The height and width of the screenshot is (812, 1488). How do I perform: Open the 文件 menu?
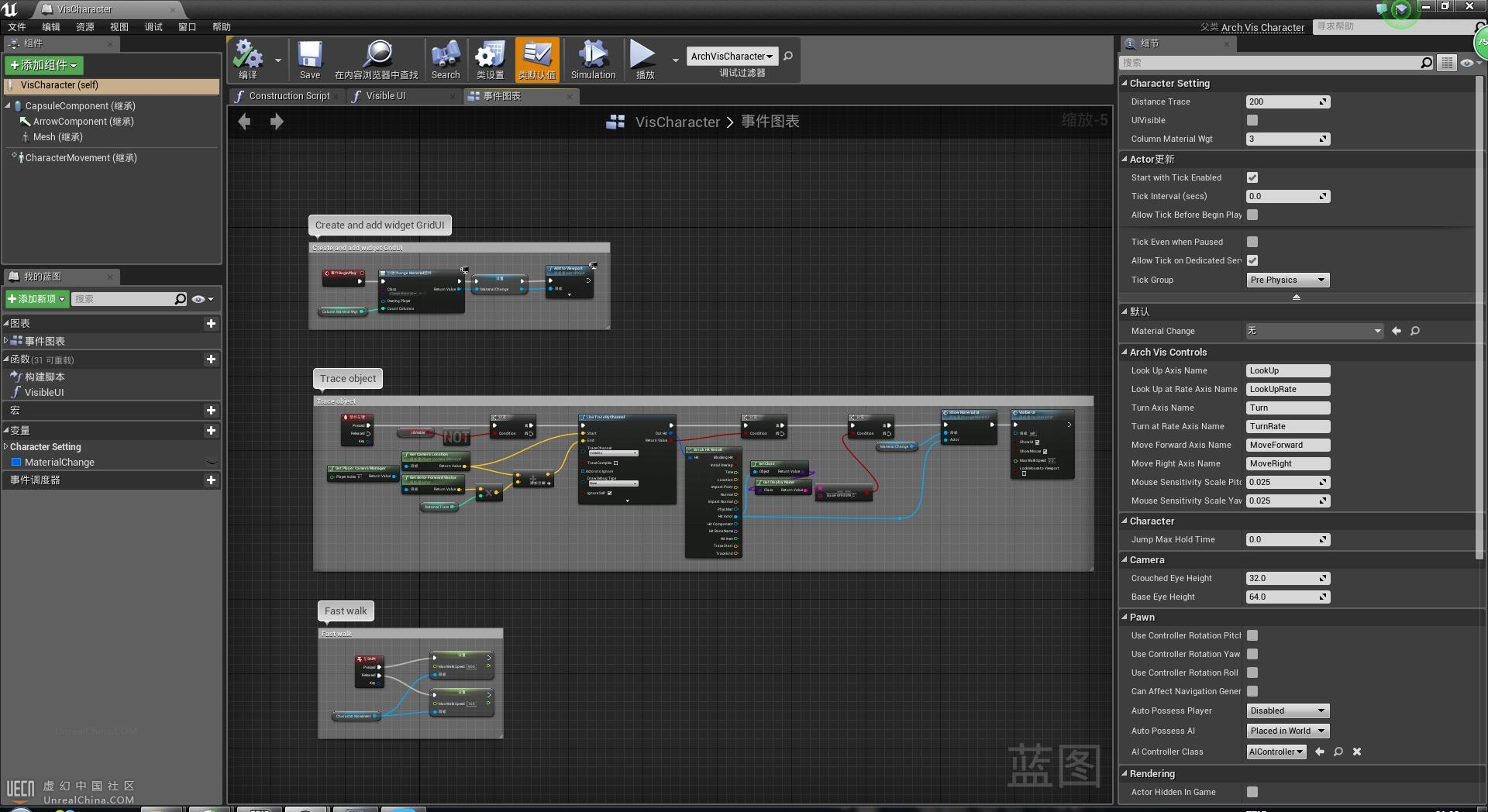(x=17, y=27)
